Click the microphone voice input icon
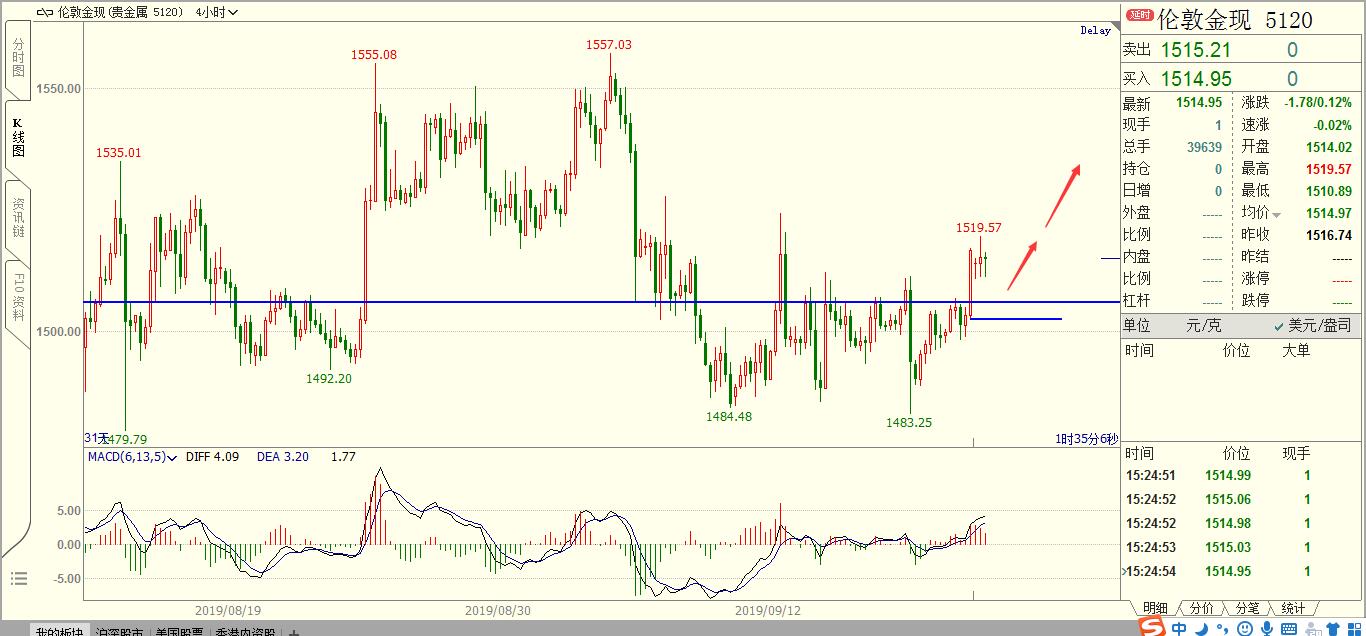Screen dimensions: 1366x636 [1267, 628]
